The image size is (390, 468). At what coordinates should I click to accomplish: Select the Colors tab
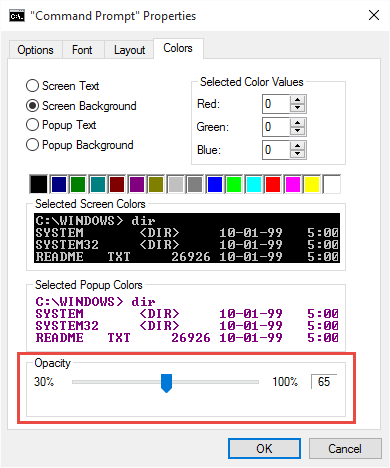pyautogui.click(x=178, y=49)
